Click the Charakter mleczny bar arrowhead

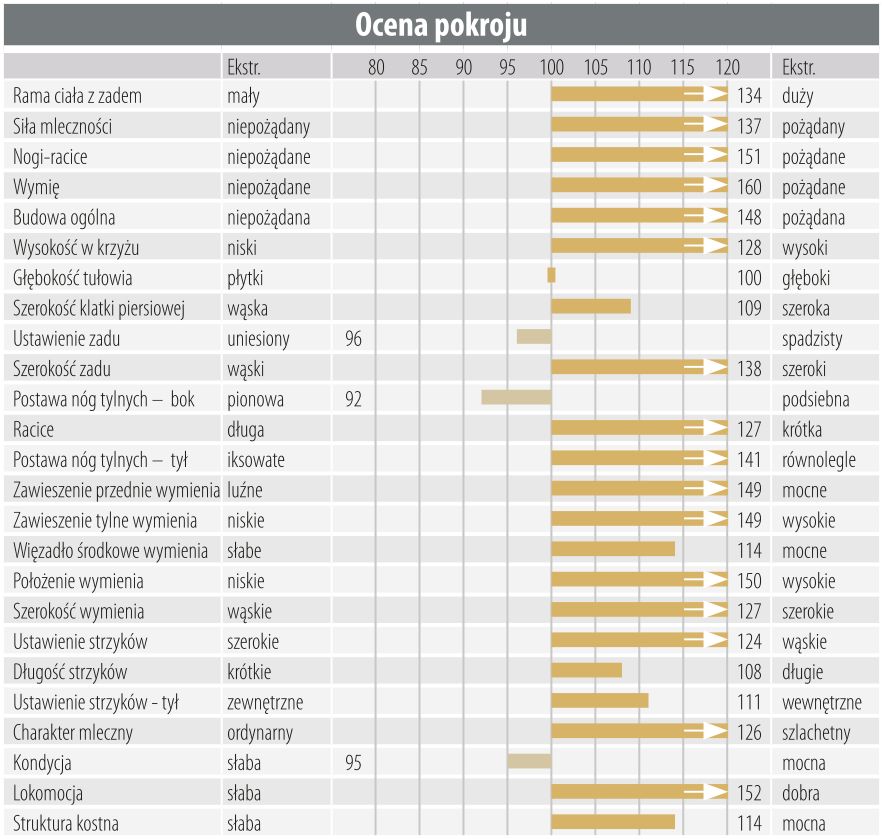(x=715, y=732)
